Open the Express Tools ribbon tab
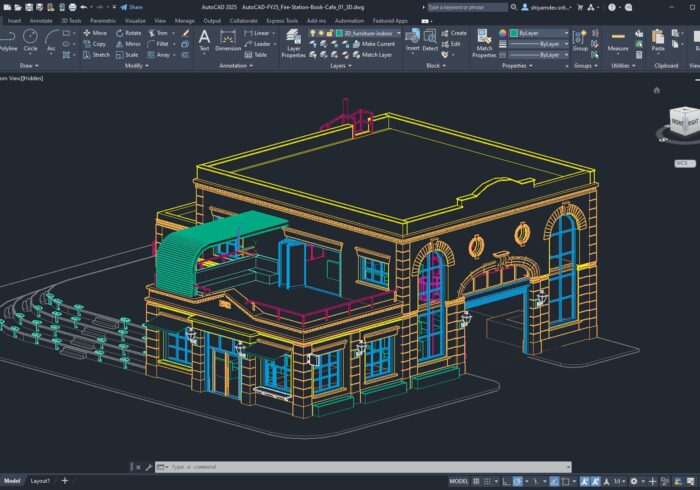The height and width of the screenshot is (490, 700). (x=282, y=21)
